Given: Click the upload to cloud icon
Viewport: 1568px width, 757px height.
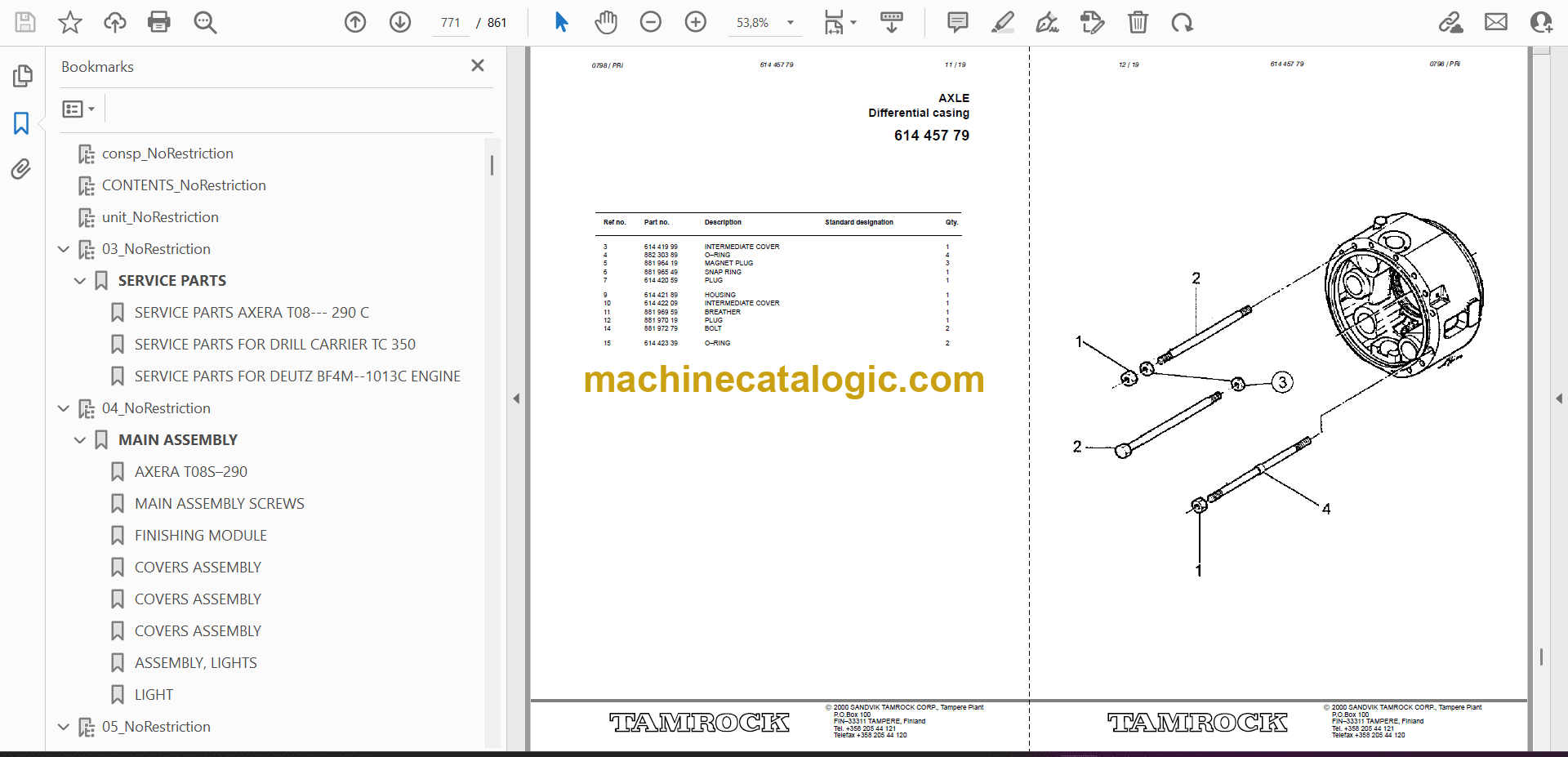Looking at the screenshot, I should tap(115, 22).
